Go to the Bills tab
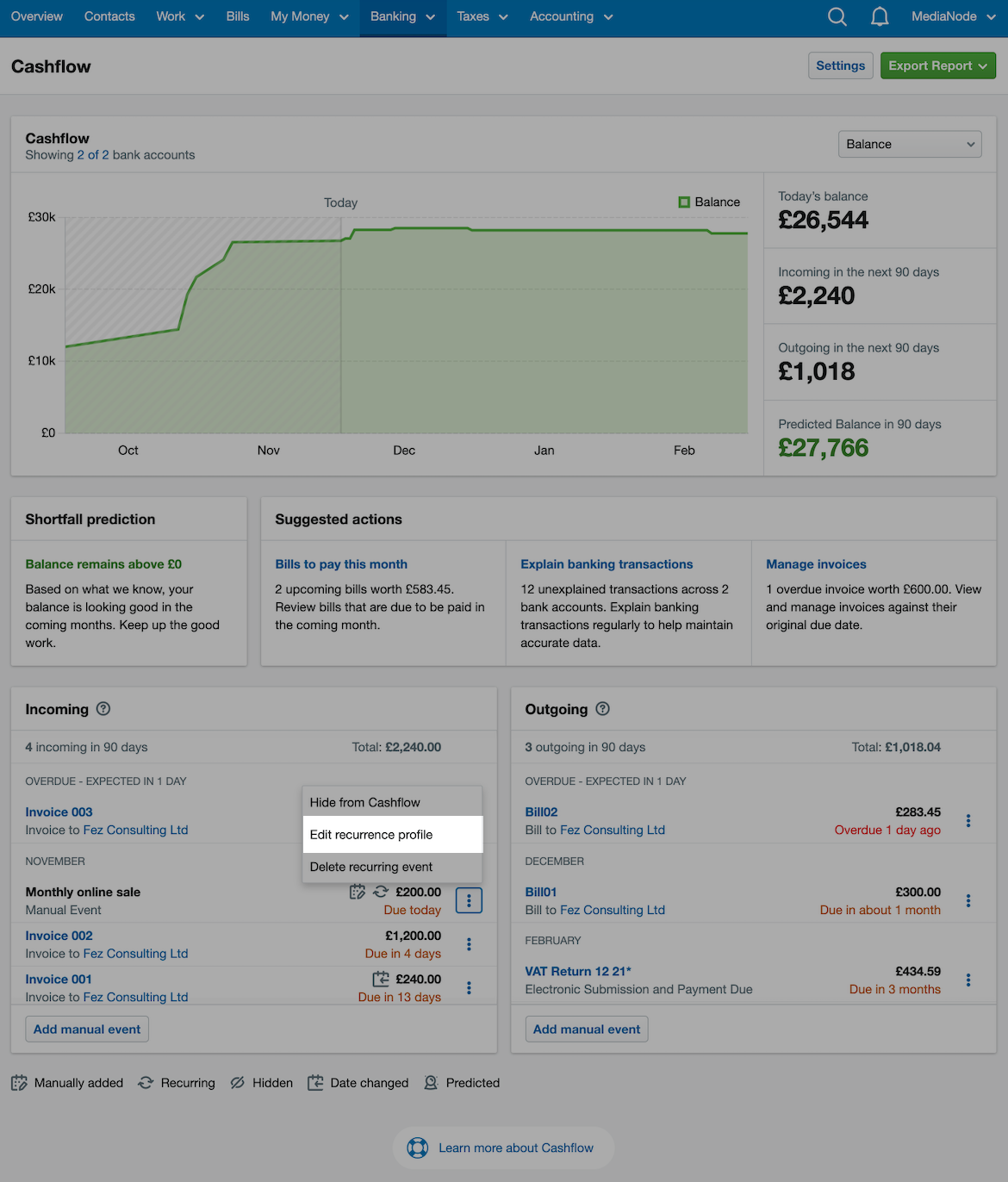The height and width of the screenshot is (1182, 1008). pos(238,16)
